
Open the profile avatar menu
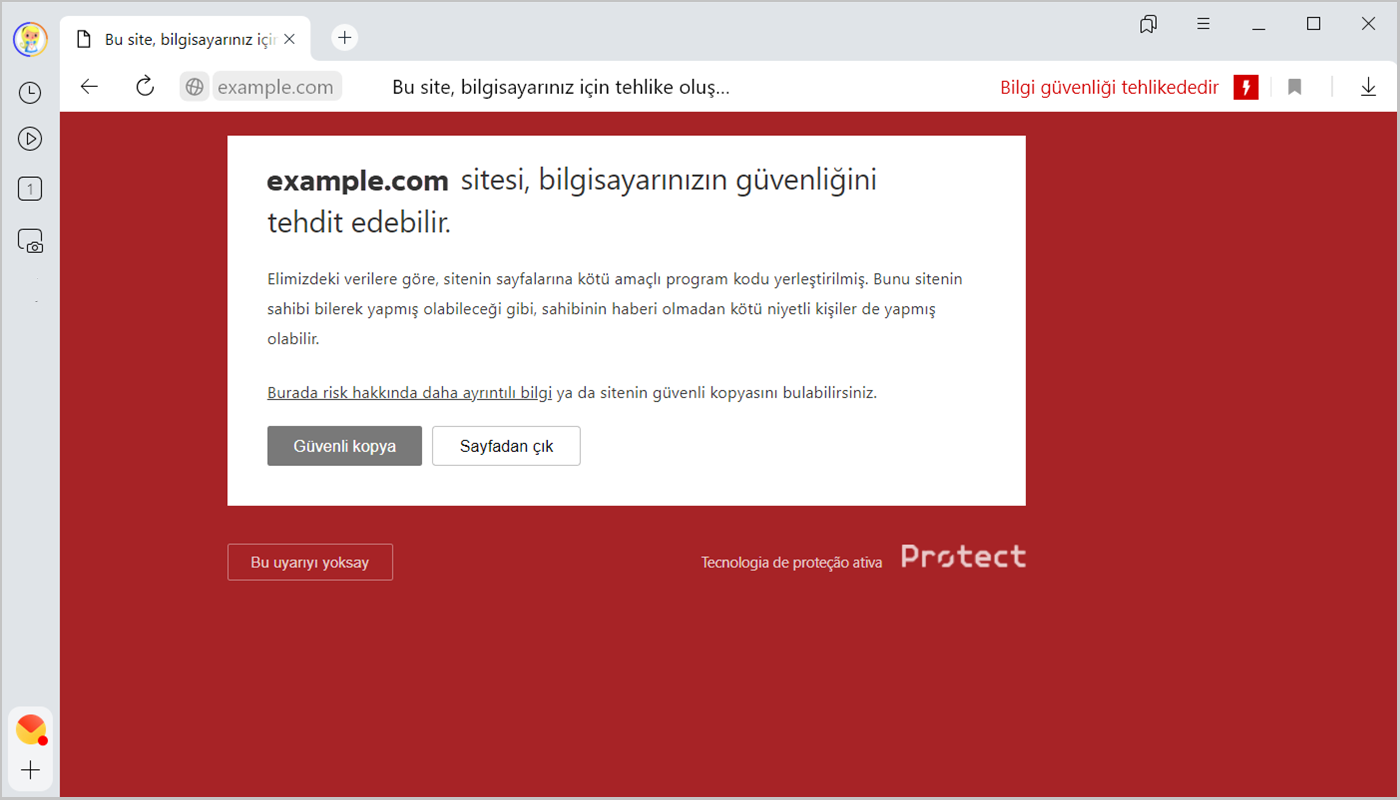[x=30, y=39]
